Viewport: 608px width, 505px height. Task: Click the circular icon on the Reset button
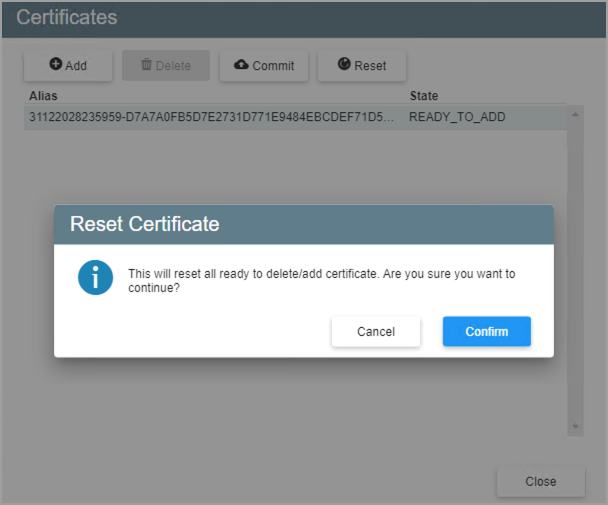pyautogui.click(x=345, y=65)
